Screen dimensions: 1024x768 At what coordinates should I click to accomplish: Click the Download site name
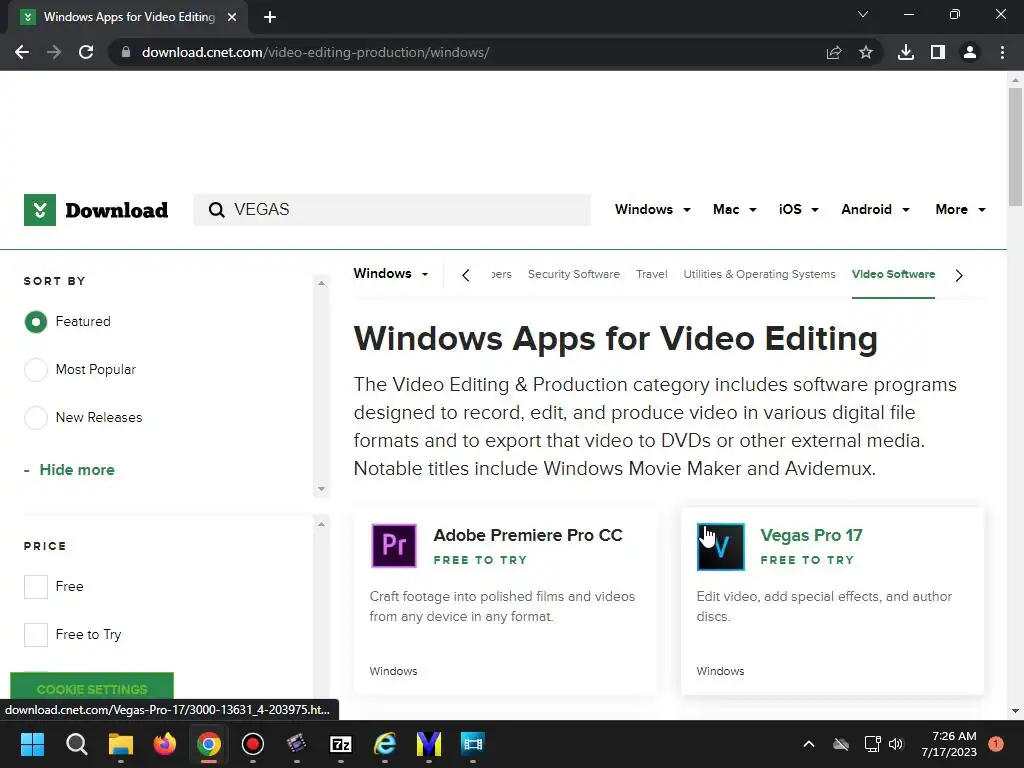pyautogui.click(x=116, y=210)
